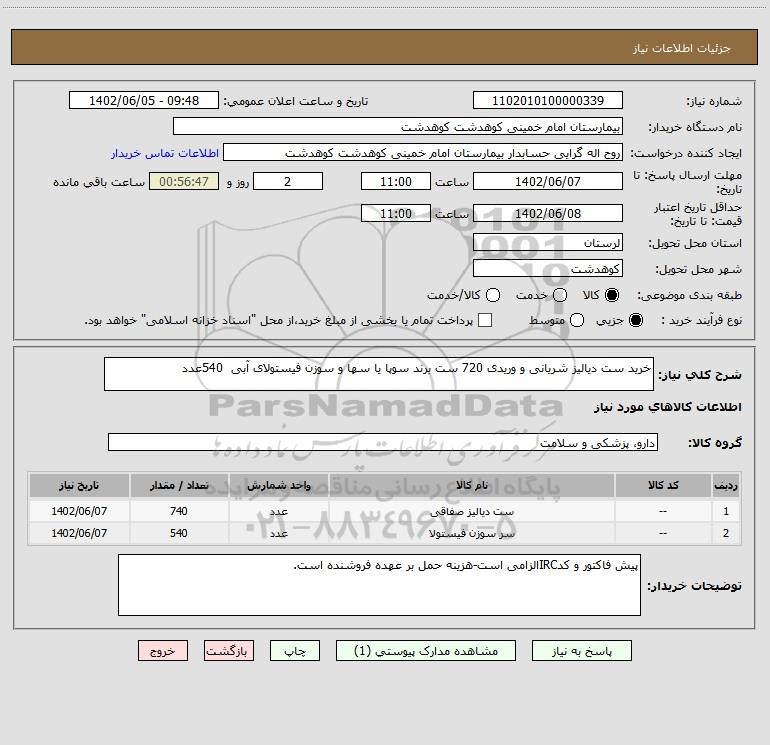Select the row سر سوزن فیستولا

point(385,533)
